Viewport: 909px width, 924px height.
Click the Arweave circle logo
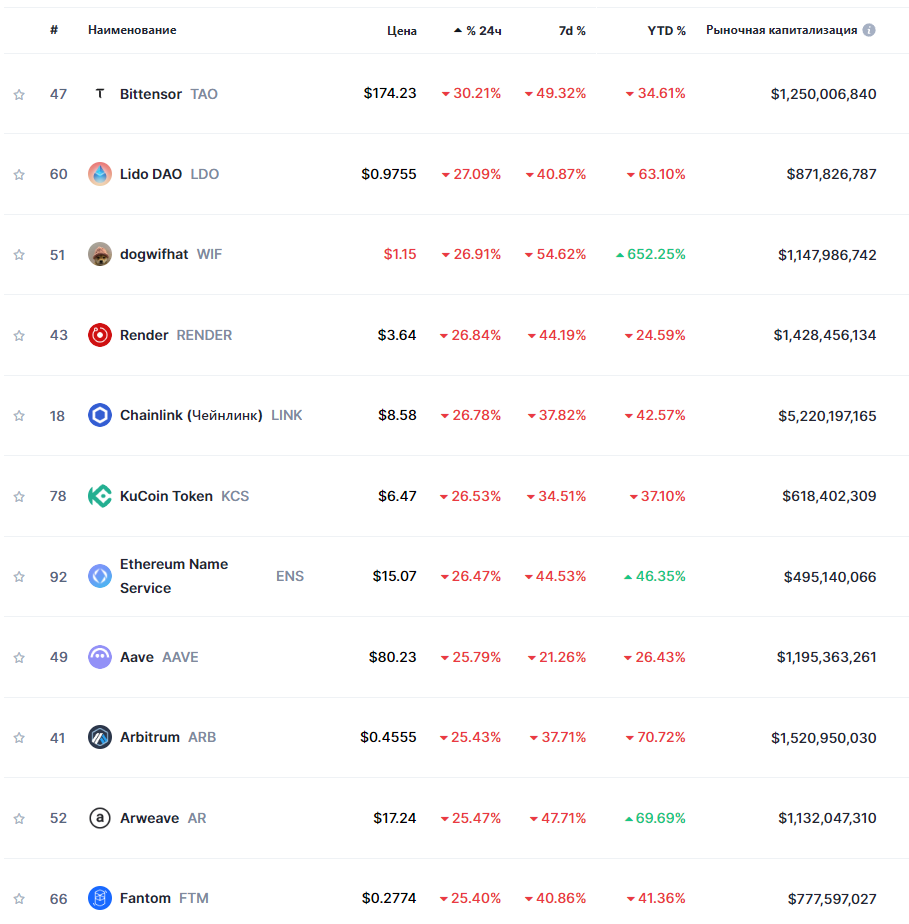pyautogui.click(x=100, y=818)
